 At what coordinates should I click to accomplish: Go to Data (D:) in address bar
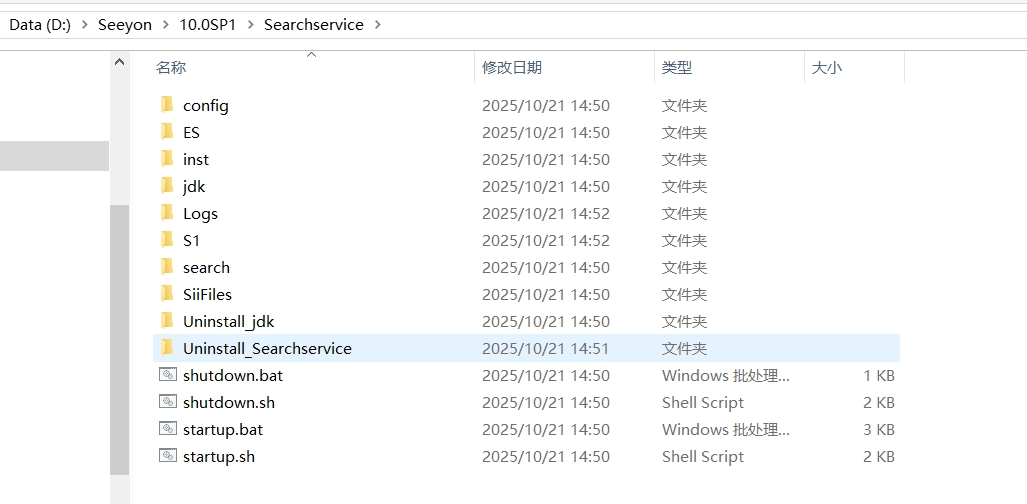point(40,25)
